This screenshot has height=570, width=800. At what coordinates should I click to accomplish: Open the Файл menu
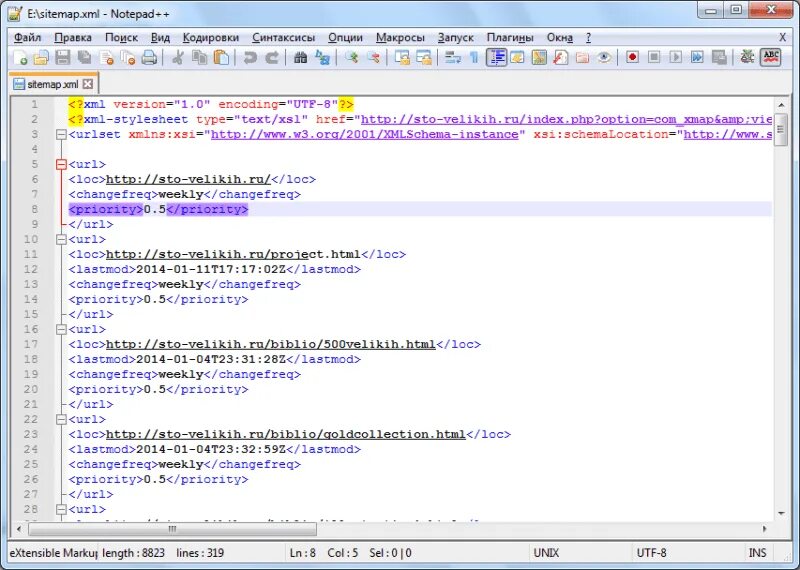tap(28, 38)
